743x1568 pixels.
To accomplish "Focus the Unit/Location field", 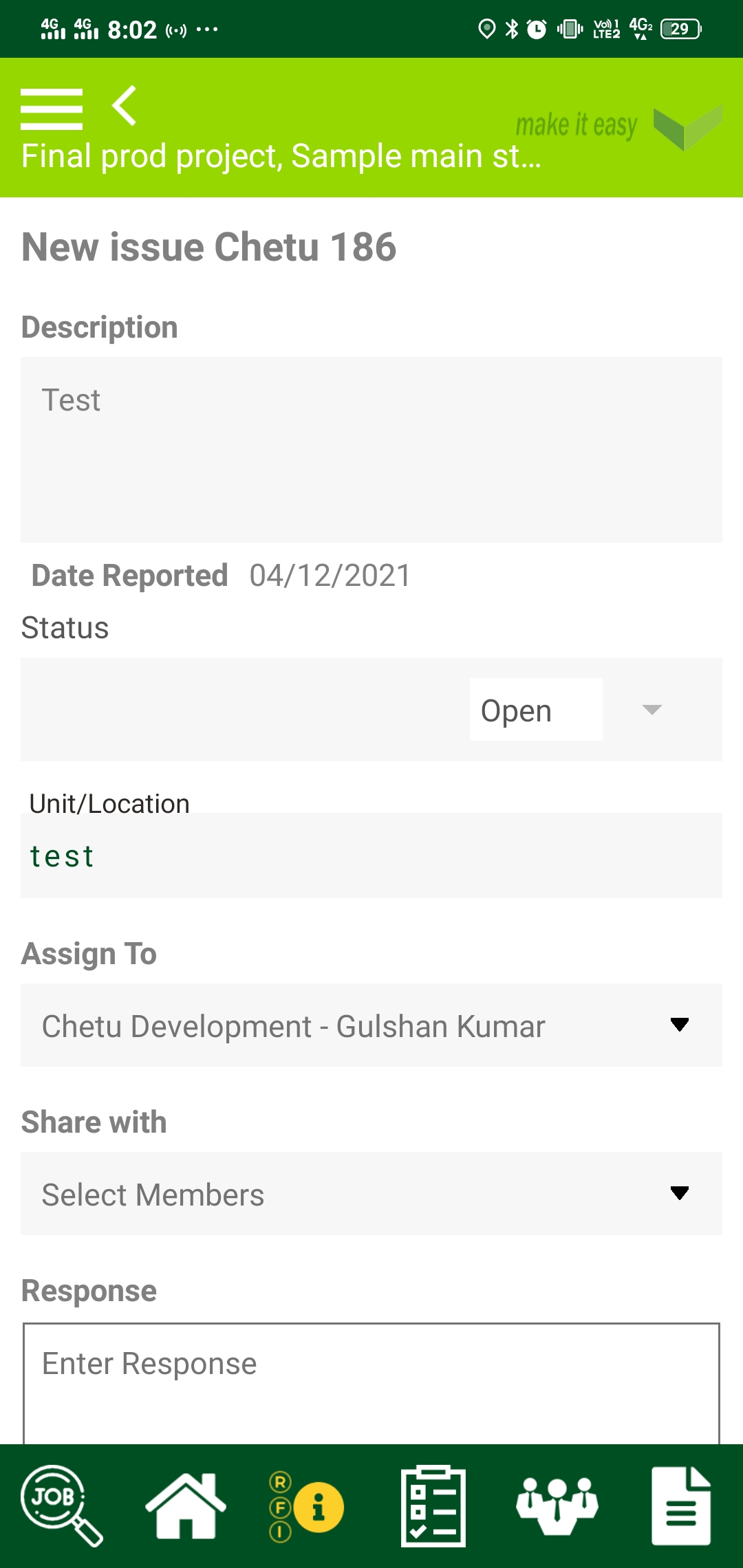I will click(x=371, y=856).
